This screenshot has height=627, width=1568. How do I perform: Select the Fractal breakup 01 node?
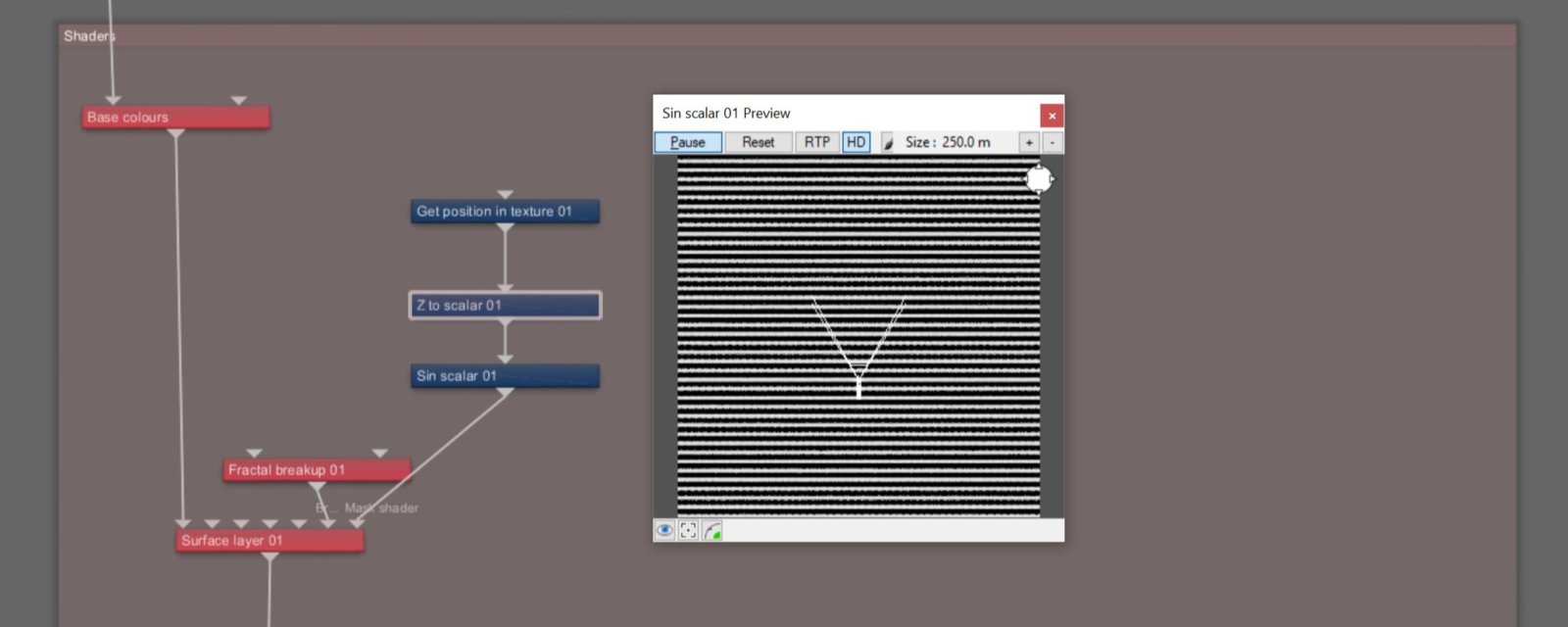pyautogui.click(x=317, y=470)
